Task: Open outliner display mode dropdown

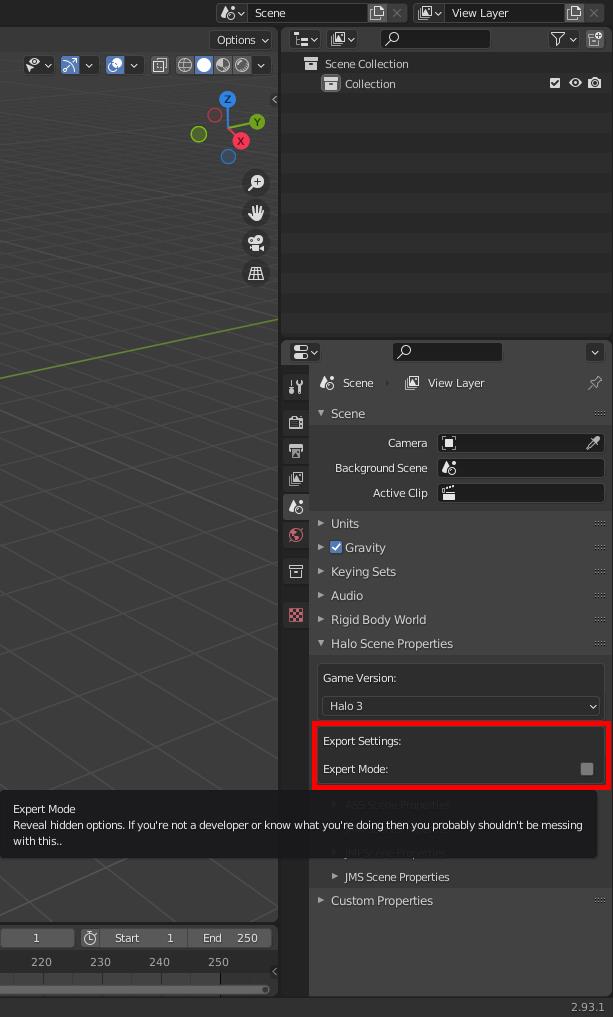Action: pos(343,40)
